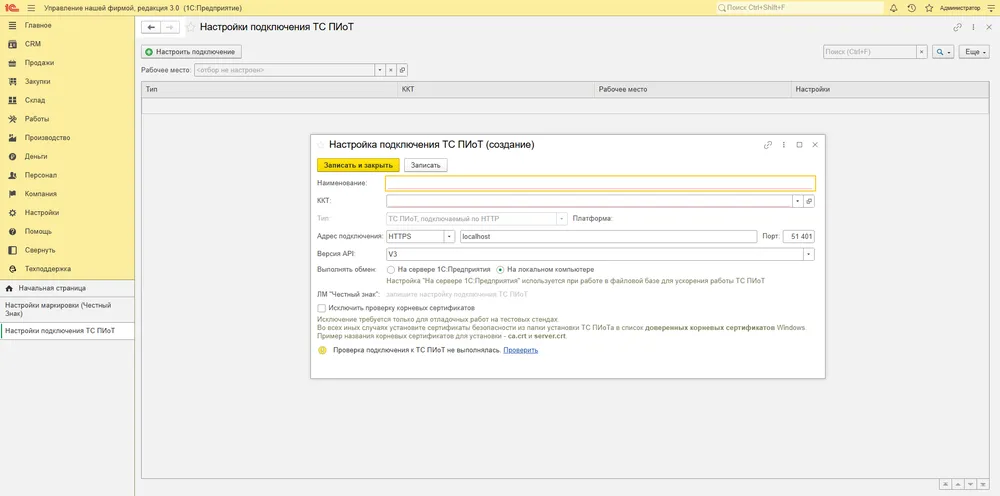Expand the ККТ selection dropdown
This screenshot has height=496, width=1000.
tap(797, 201)
